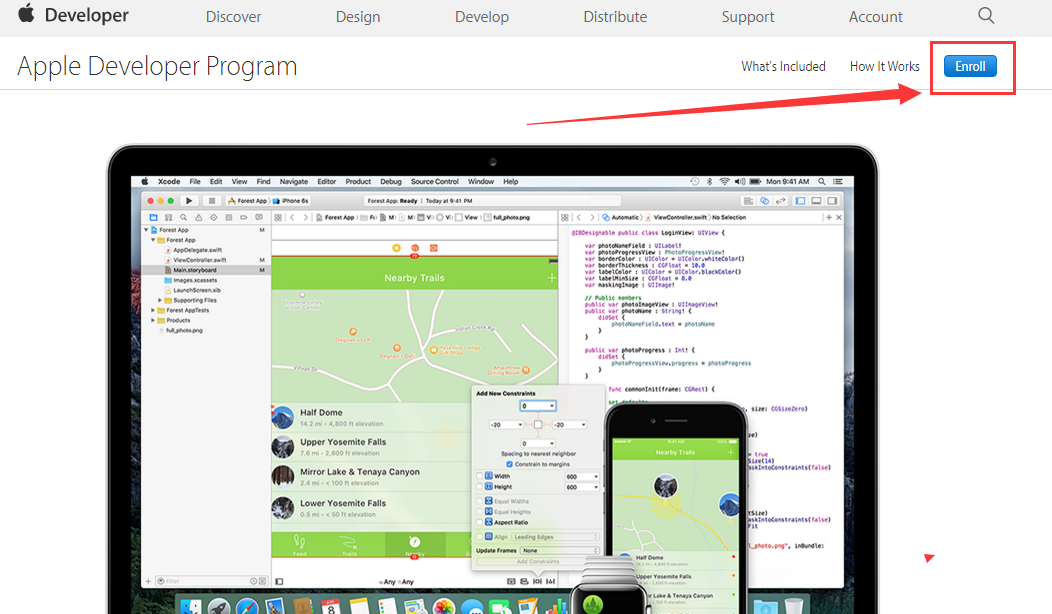This screenshot has width=1052, height=614.
Task: Open Notification Center in the Mac menu bar
Action: (x=838, y=181)
